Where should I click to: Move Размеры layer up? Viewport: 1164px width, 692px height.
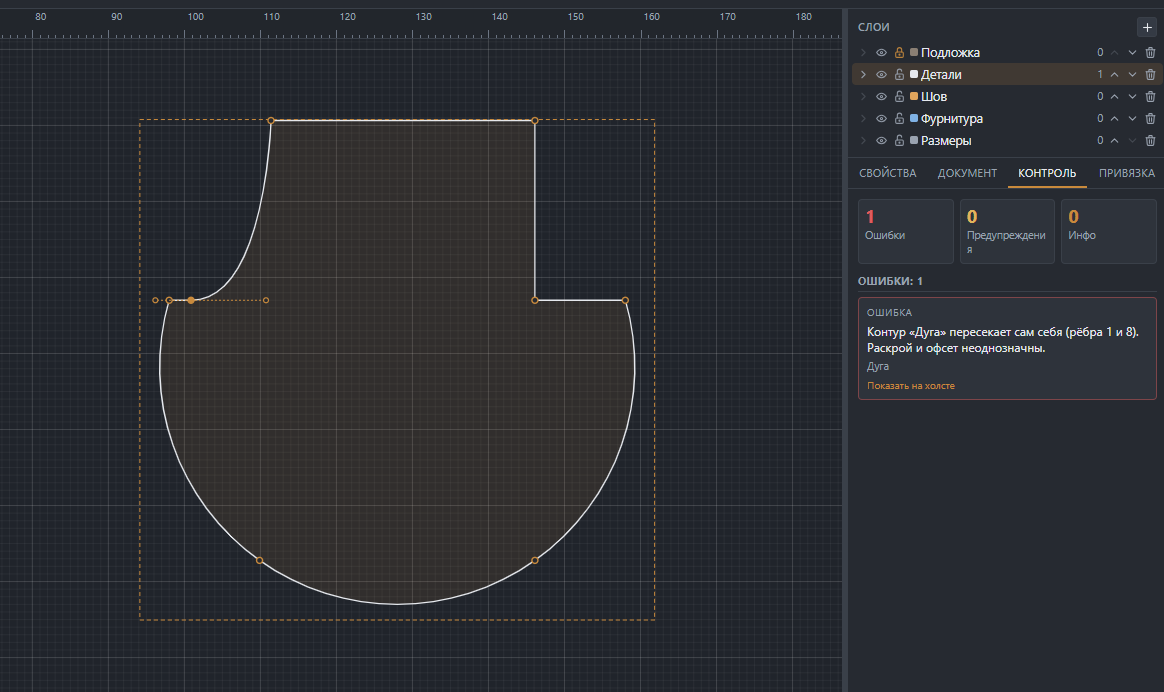click(1114, 140)
